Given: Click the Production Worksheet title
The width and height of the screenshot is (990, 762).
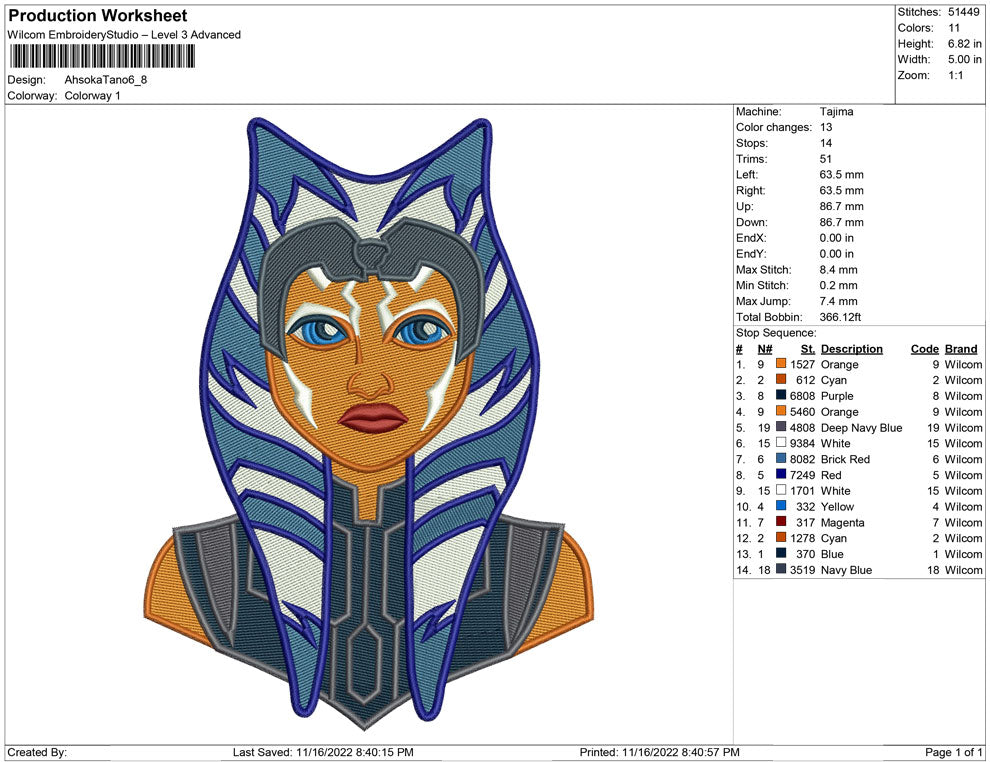Looking at the screenshot, I should (98, 15).
